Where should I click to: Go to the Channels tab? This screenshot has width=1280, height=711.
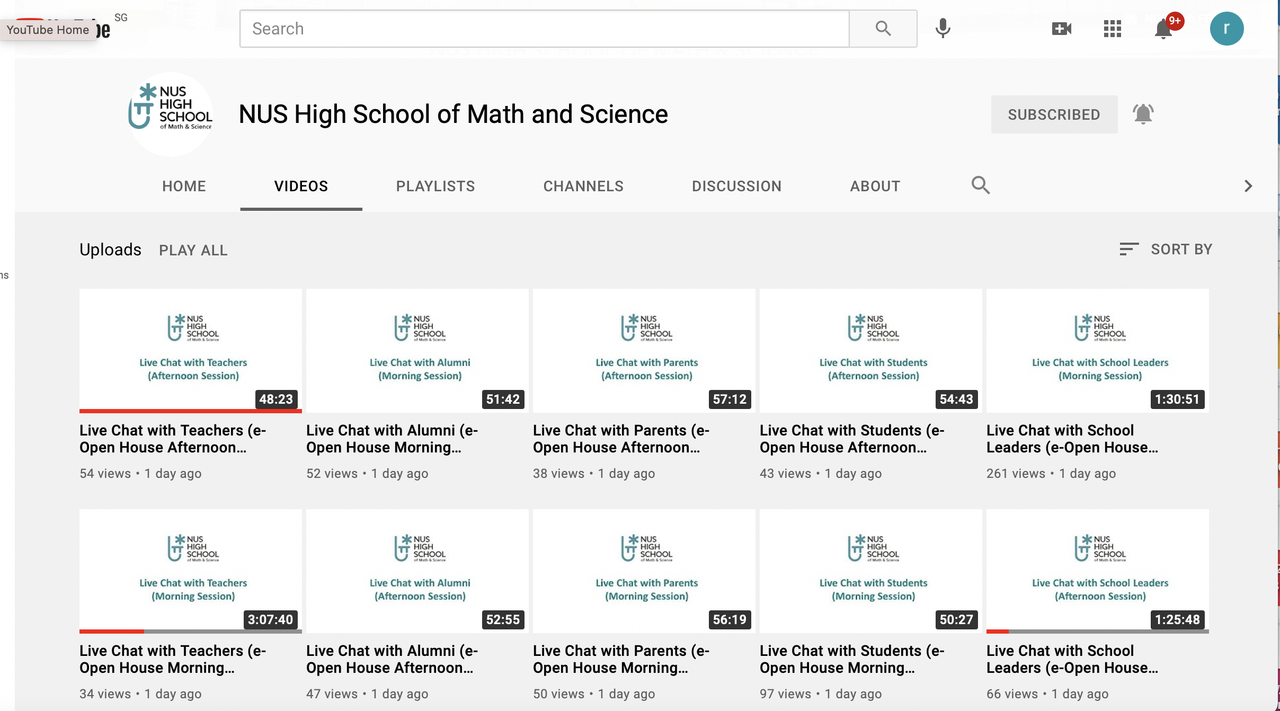click(x=583, y=186)
